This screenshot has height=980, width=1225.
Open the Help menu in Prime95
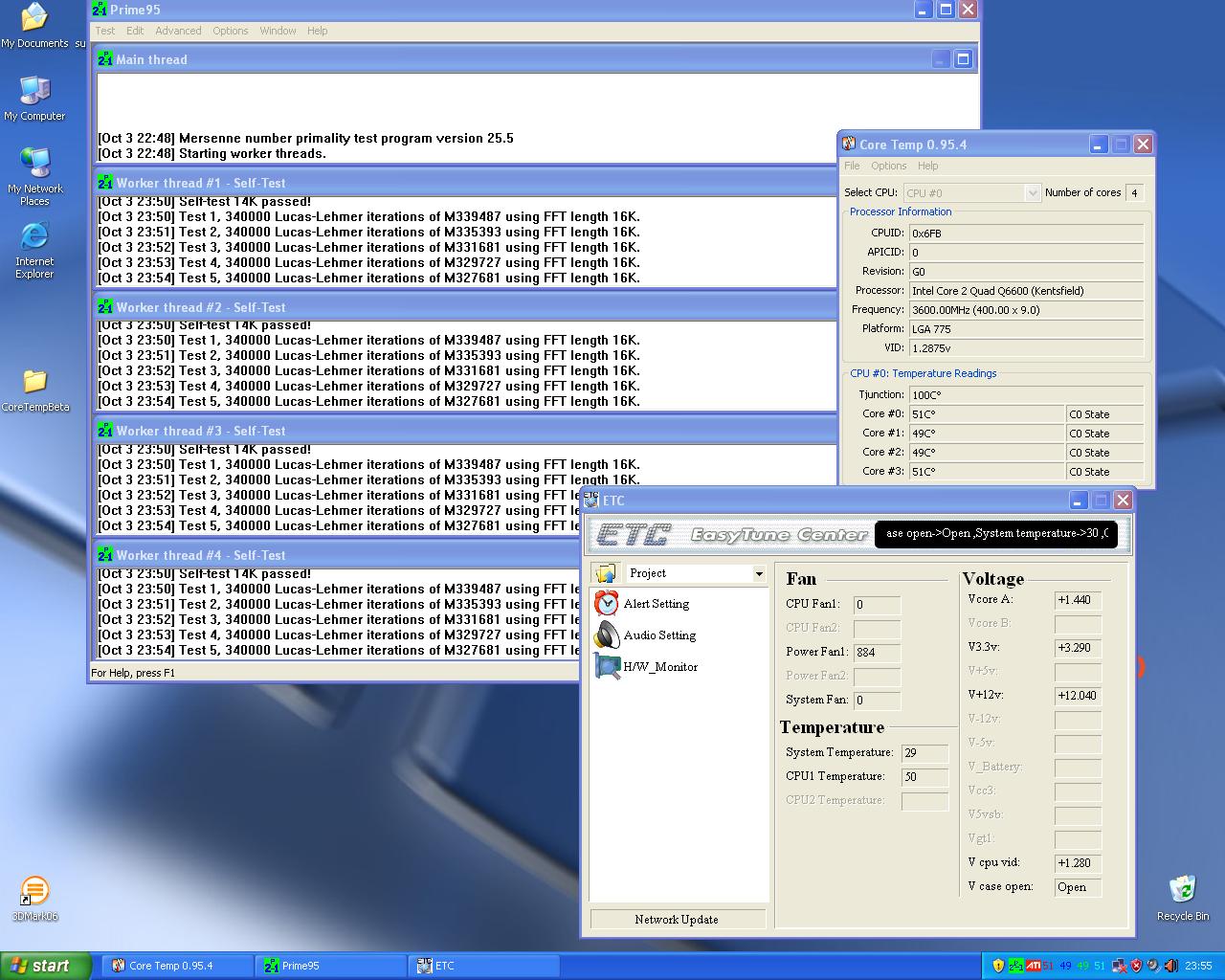click(x=318, y=31)
